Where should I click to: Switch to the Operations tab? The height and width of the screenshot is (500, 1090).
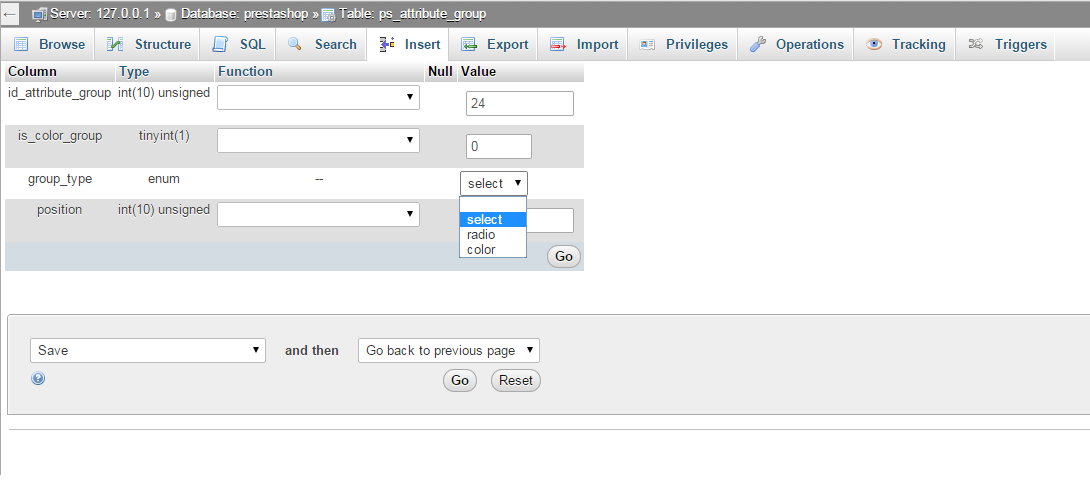796,44
